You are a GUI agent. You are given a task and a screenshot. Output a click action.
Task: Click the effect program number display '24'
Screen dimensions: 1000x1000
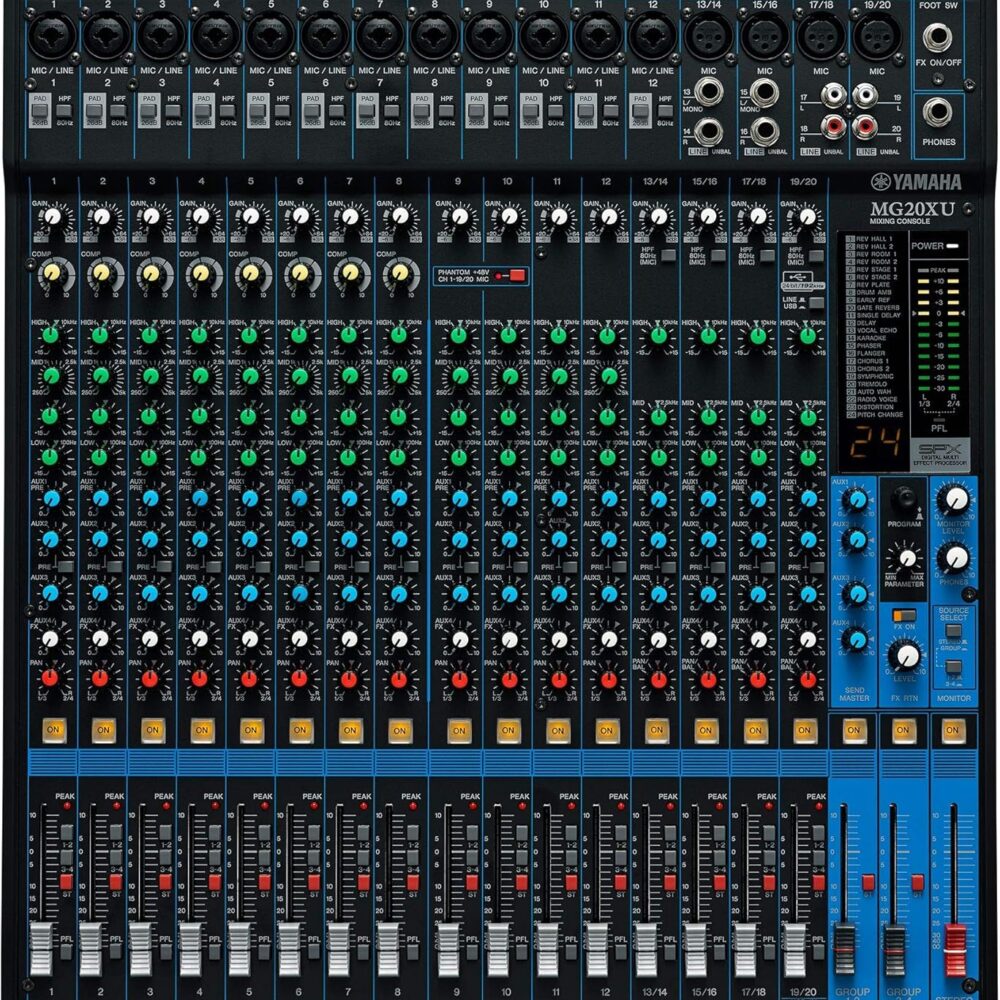pyautogui.click(x=877, y=441)
